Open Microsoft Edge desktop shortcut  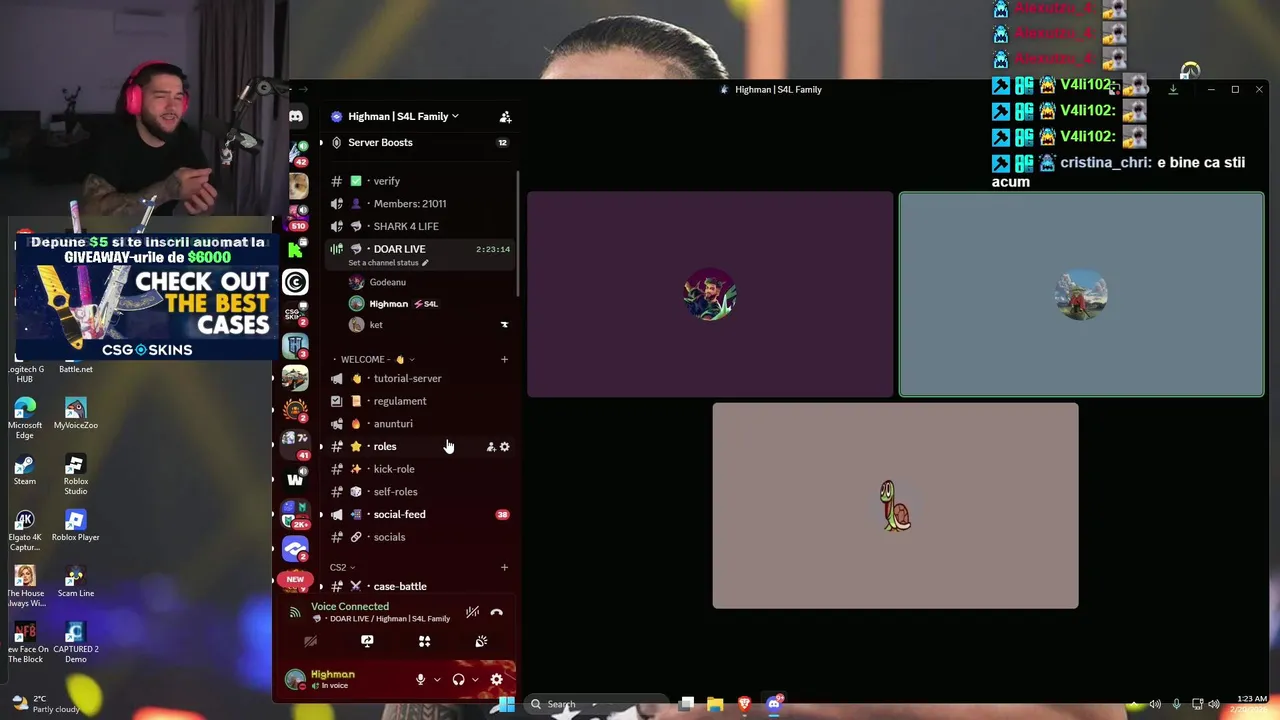click(x=25, y=417)
